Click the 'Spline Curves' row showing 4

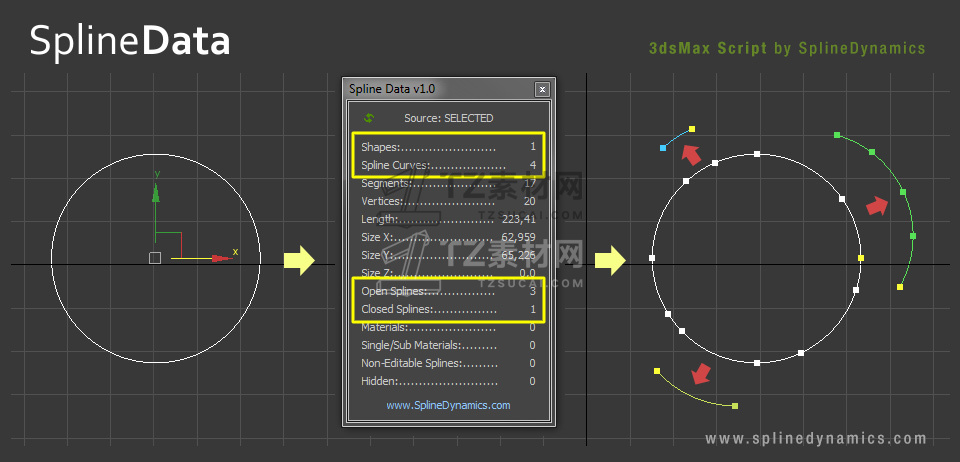(x=448, y=165)
